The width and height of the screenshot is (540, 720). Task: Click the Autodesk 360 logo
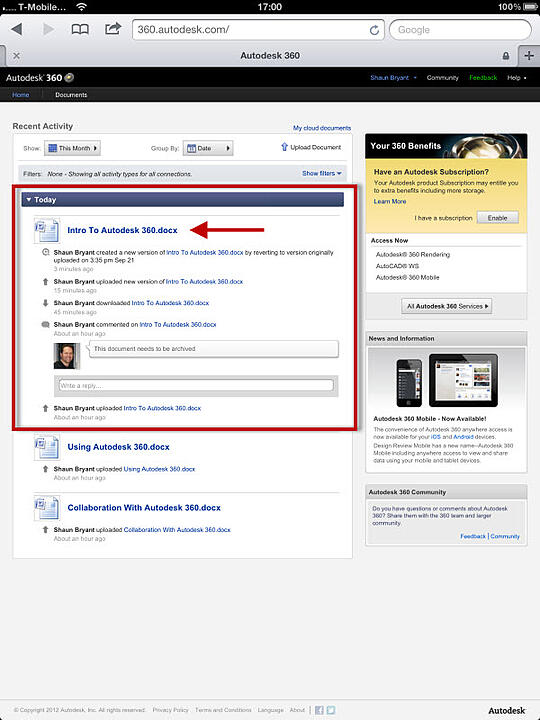coord(39,78)
